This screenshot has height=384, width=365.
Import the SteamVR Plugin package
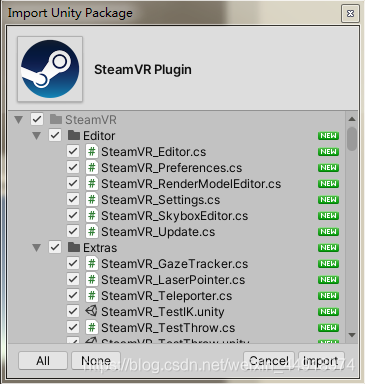321,360
